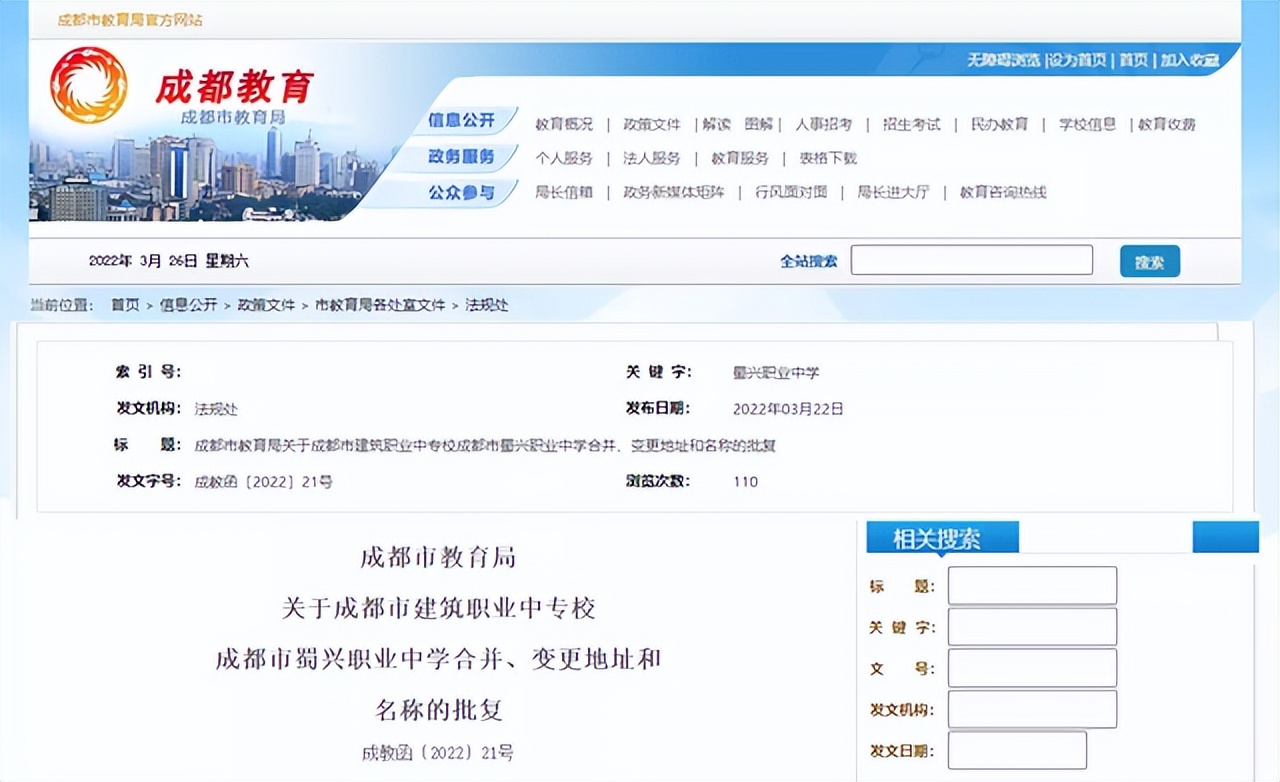1280x782 pixels.
Task: Click 加入收藏 to bookmark the site
Action: (x=1190, y=60)
